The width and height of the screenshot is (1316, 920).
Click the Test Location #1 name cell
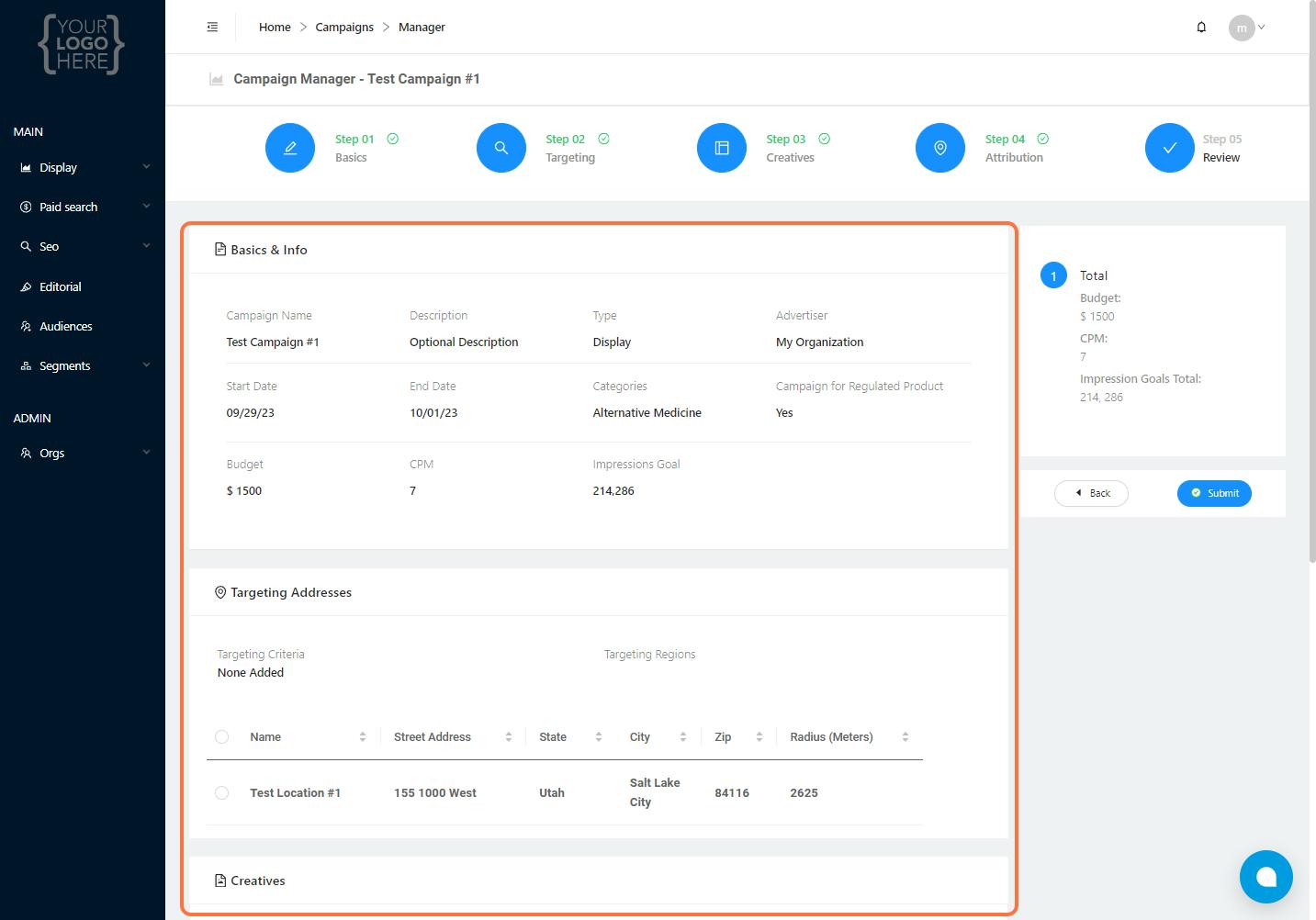click(x=295, y=793)
